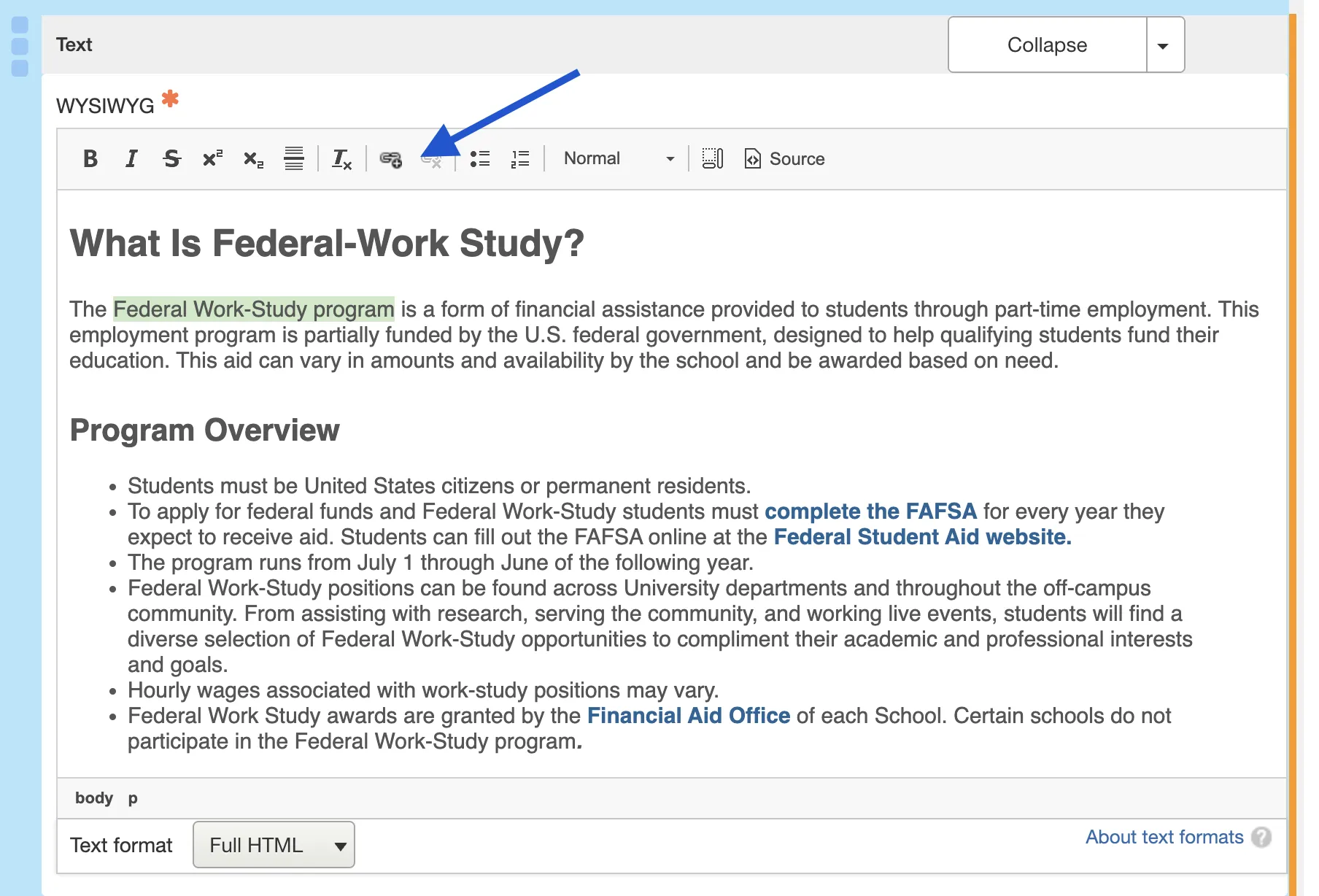Click the What Is Federal-Work Study? heading
Screen dimensions: 1319x896
pyautogui.click(x=327, y=243)
